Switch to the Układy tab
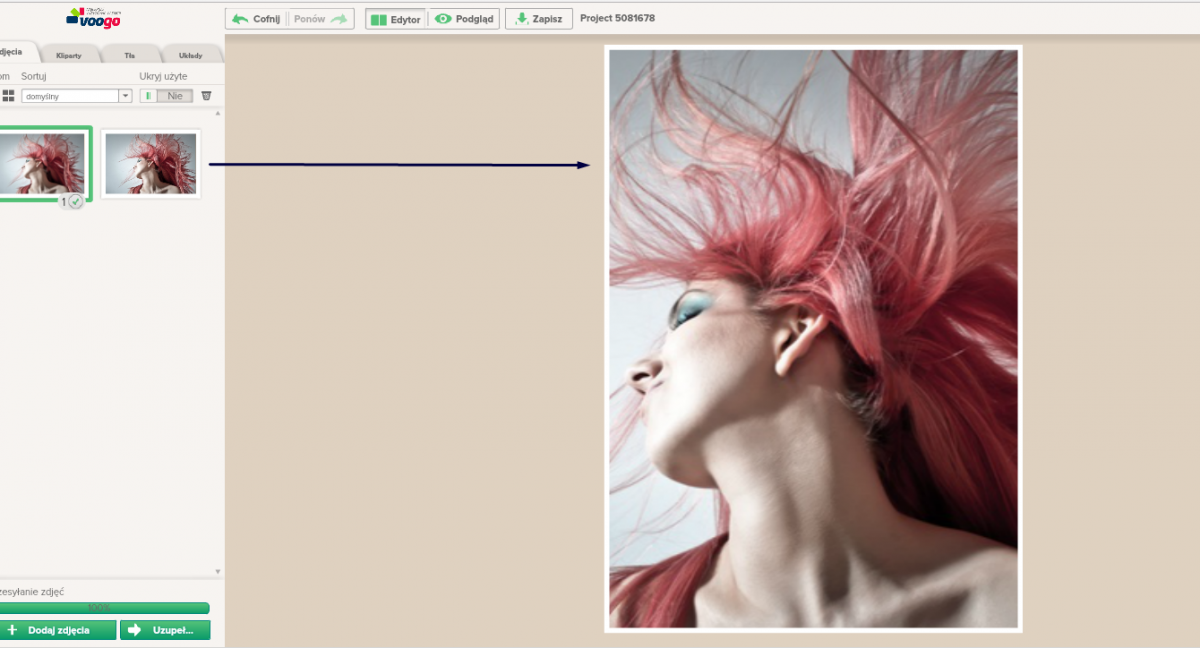The width and height of the screenshot is (1200, 648). pos(190,55)
